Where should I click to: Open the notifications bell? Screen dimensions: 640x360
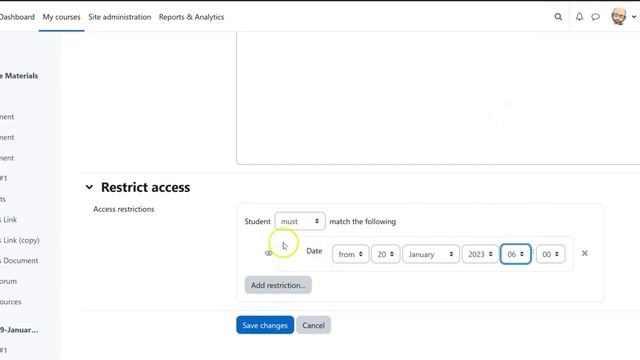click(579, 17)
